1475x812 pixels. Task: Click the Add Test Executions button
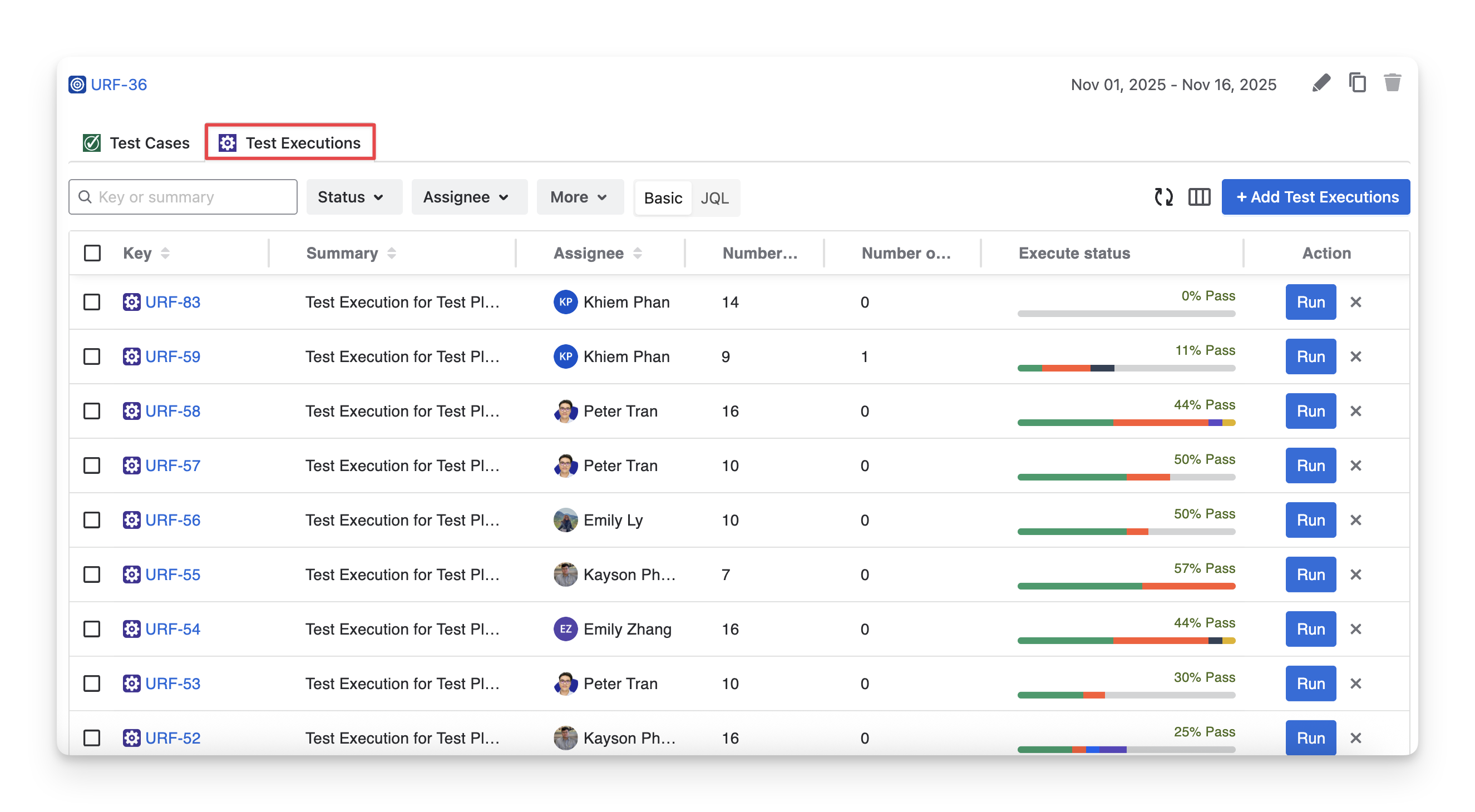click(1315, 197)
